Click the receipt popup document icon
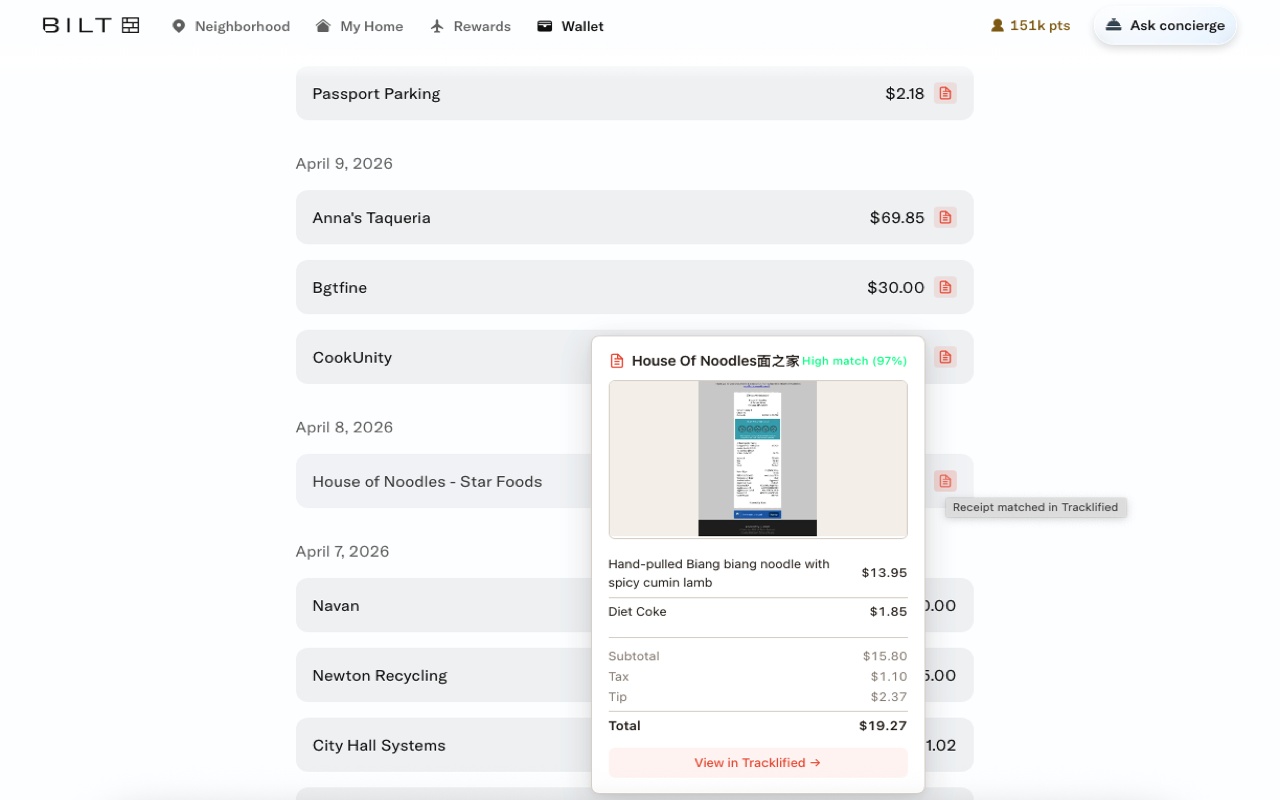 (x=617, y=361)
